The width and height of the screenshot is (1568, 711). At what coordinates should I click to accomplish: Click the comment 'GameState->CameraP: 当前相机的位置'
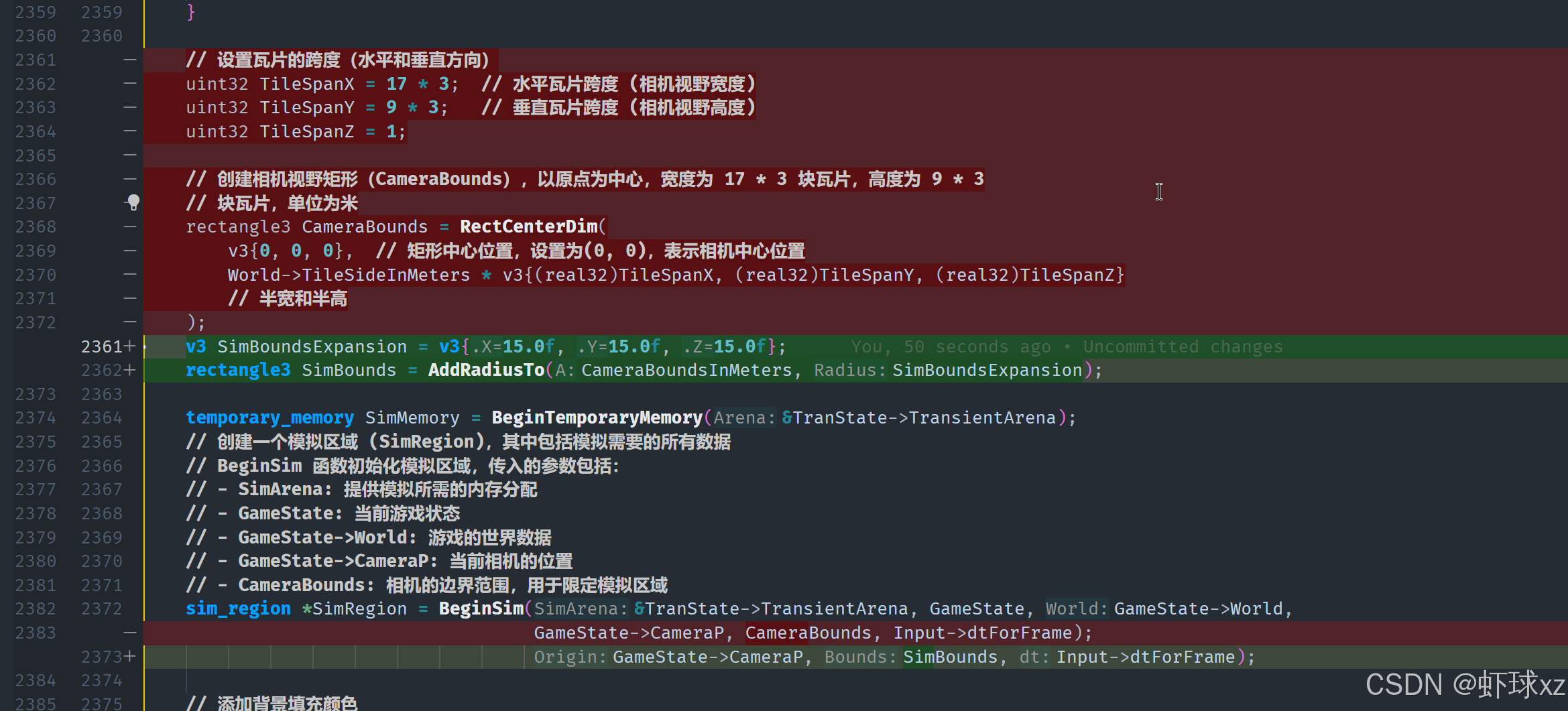[x=379, y=561]
